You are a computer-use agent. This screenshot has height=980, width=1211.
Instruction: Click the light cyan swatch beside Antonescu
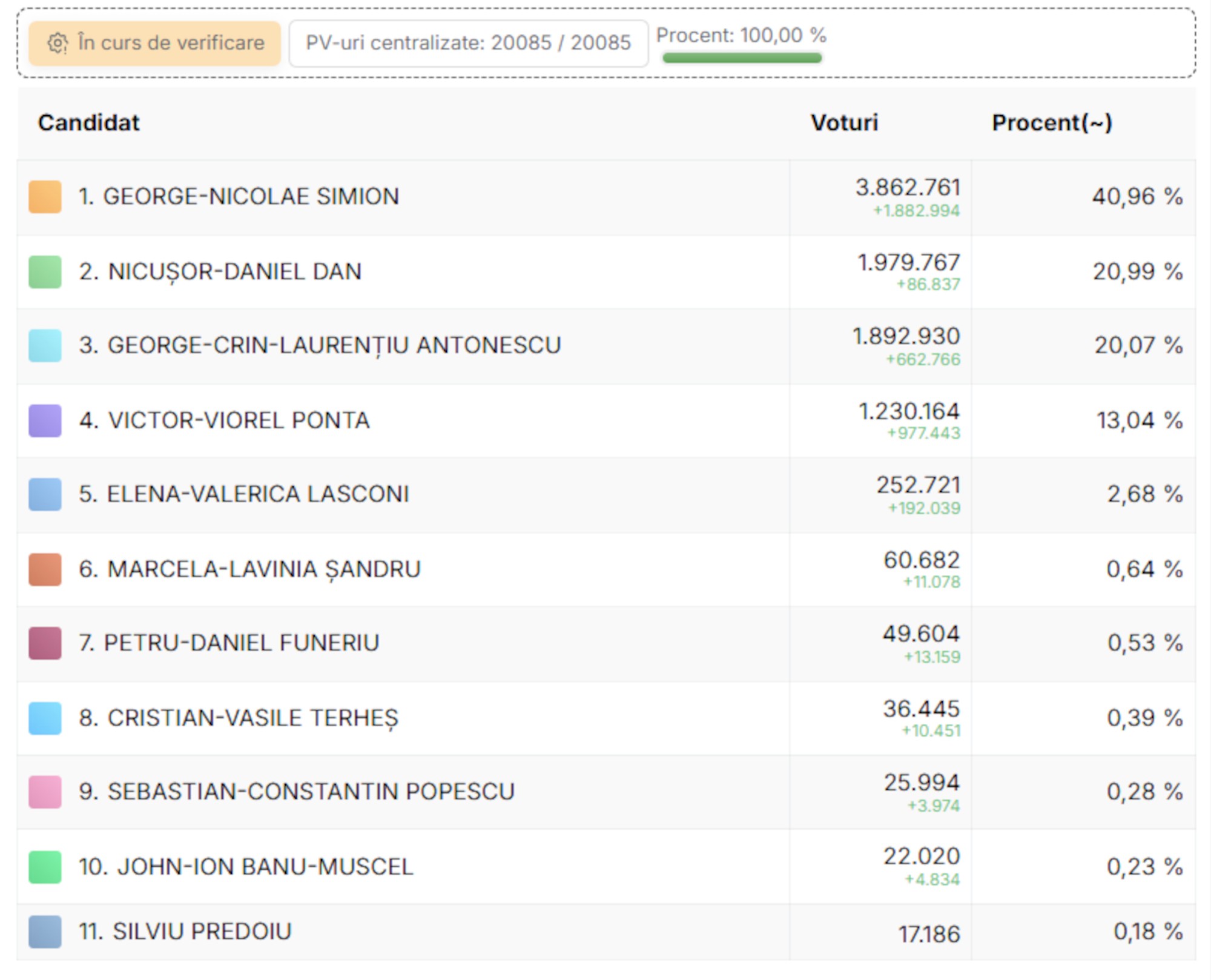(45, 346)
